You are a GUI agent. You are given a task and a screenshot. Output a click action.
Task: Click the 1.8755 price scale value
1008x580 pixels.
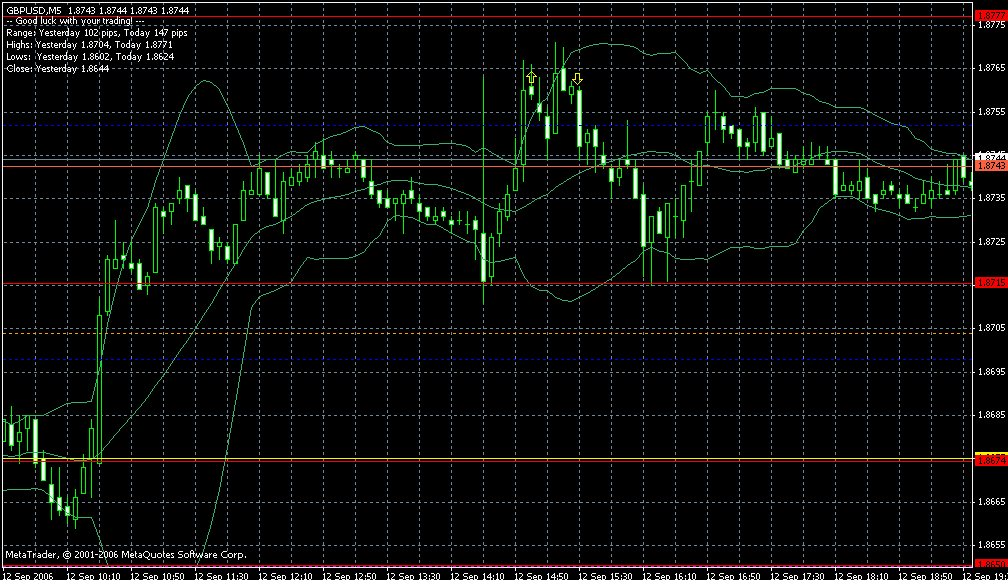click(x=991, y=112)
